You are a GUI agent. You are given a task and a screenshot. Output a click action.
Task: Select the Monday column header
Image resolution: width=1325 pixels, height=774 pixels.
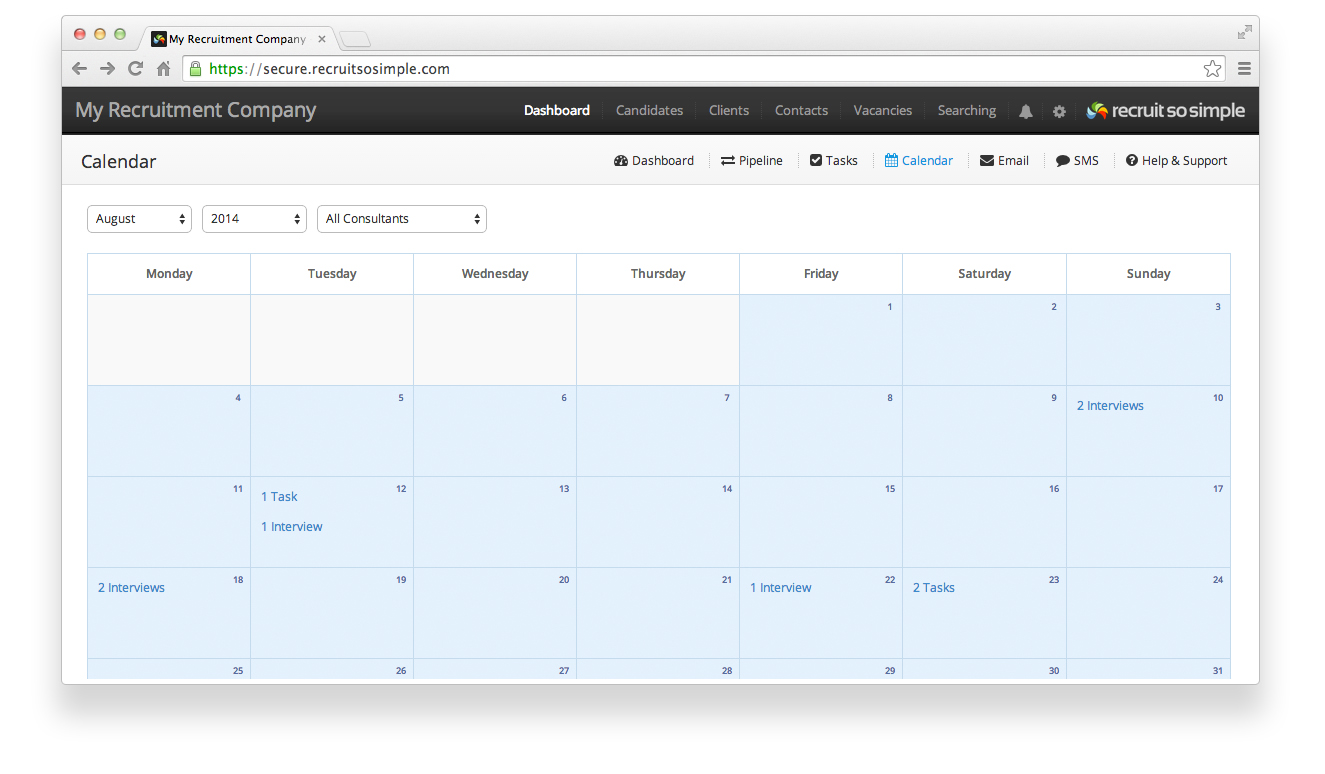[x=169, y=274]
